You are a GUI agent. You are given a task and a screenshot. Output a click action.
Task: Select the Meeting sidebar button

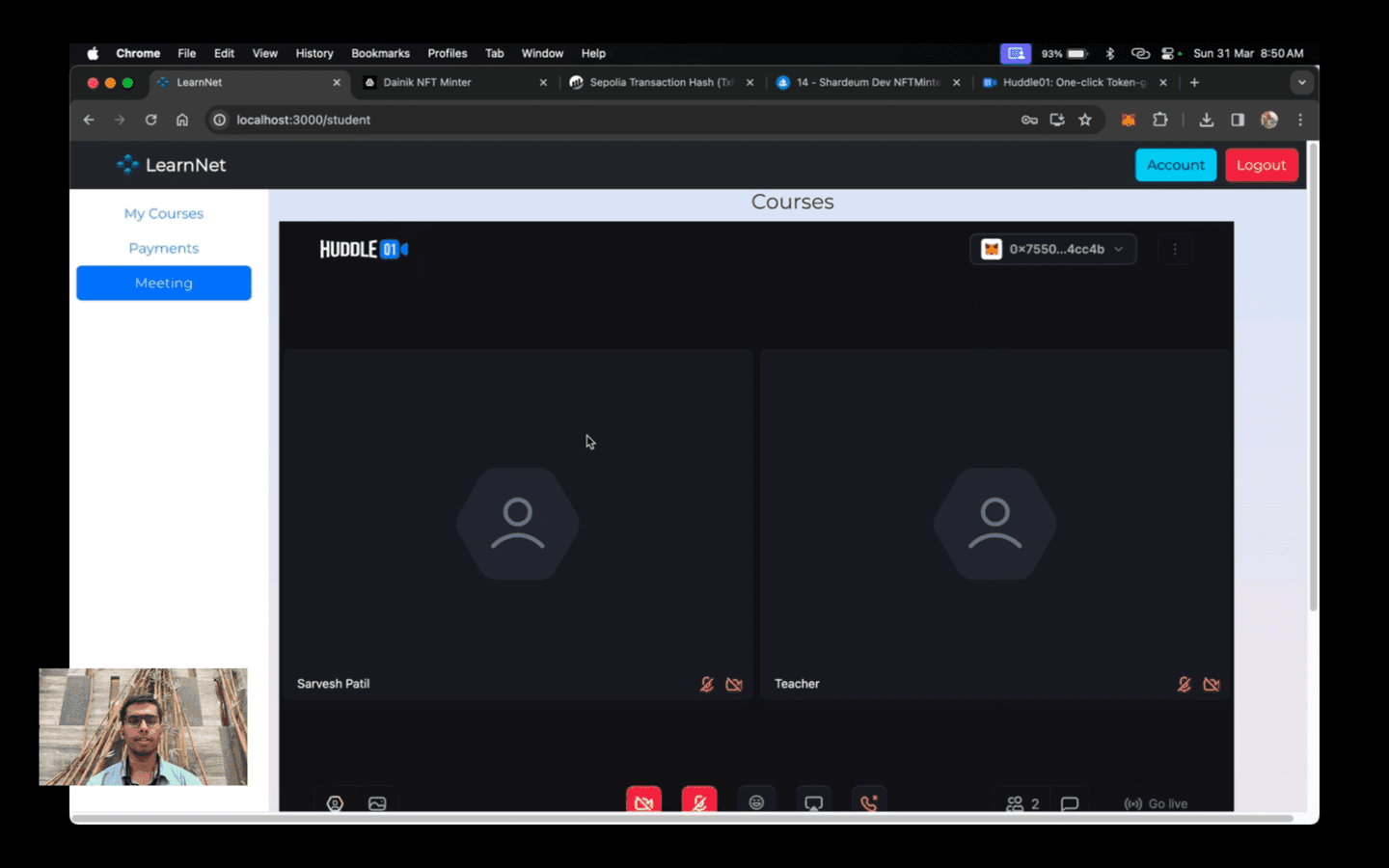pyautogui.click(x=164, y=283)
